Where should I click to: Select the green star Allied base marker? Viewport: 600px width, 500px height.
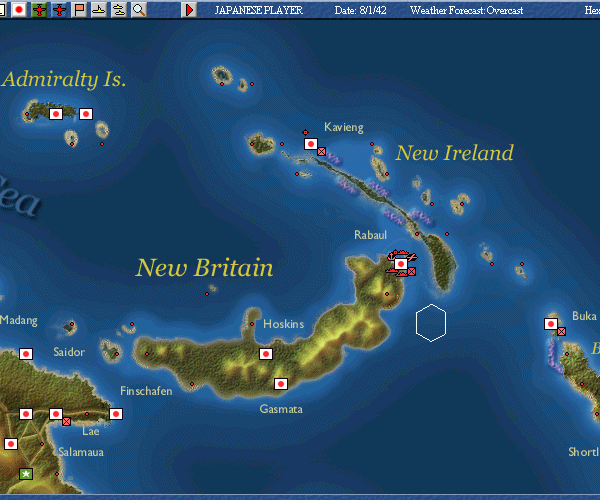tap(26, 474)
